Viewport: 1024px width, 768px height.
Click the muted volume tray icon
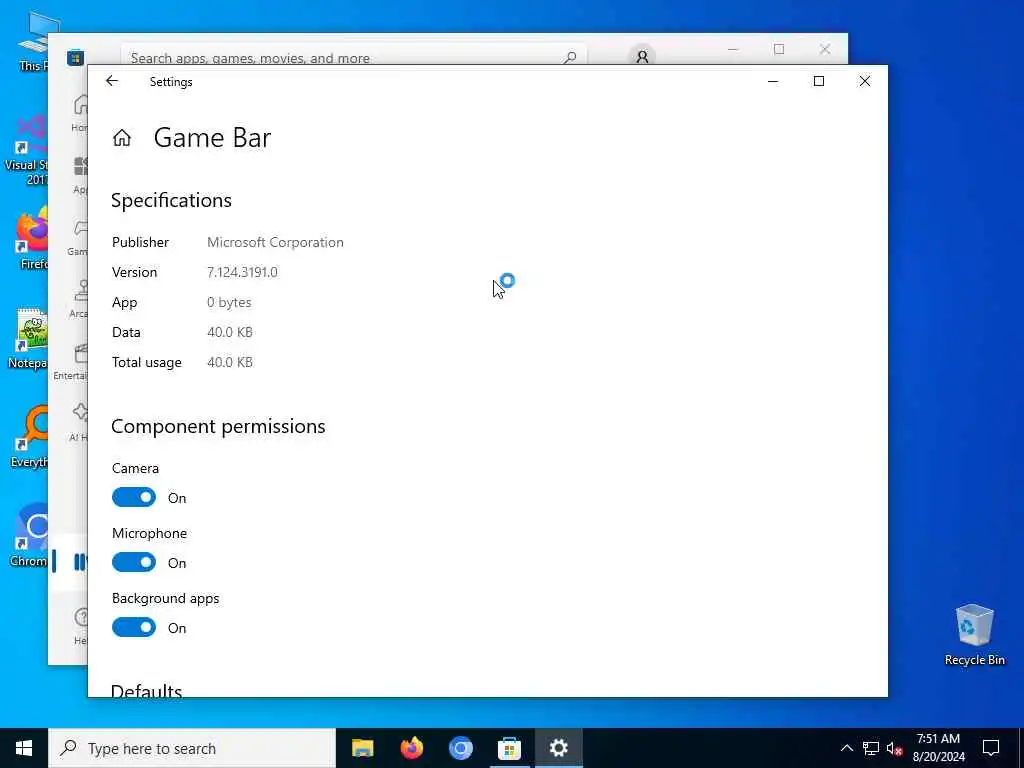(x=895, y=748)
